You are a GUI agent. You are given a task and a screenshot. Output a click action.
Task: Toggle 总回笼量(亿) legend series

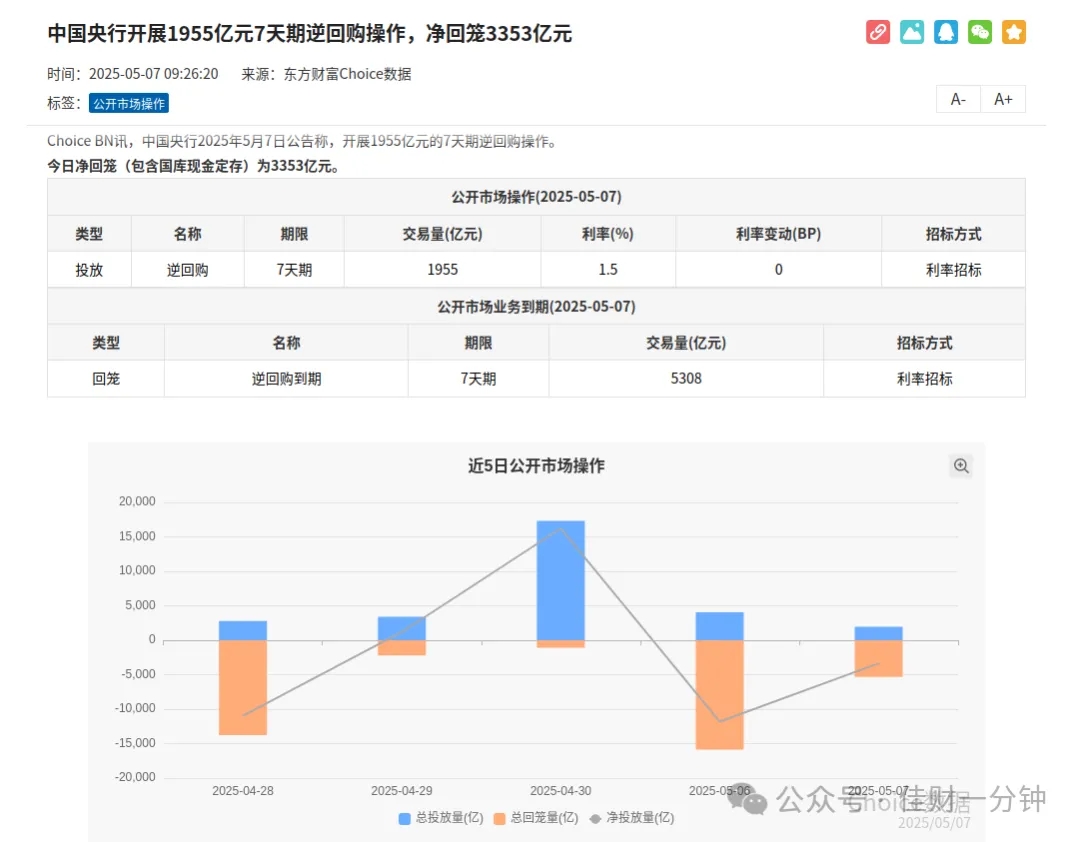click(536, 818)
